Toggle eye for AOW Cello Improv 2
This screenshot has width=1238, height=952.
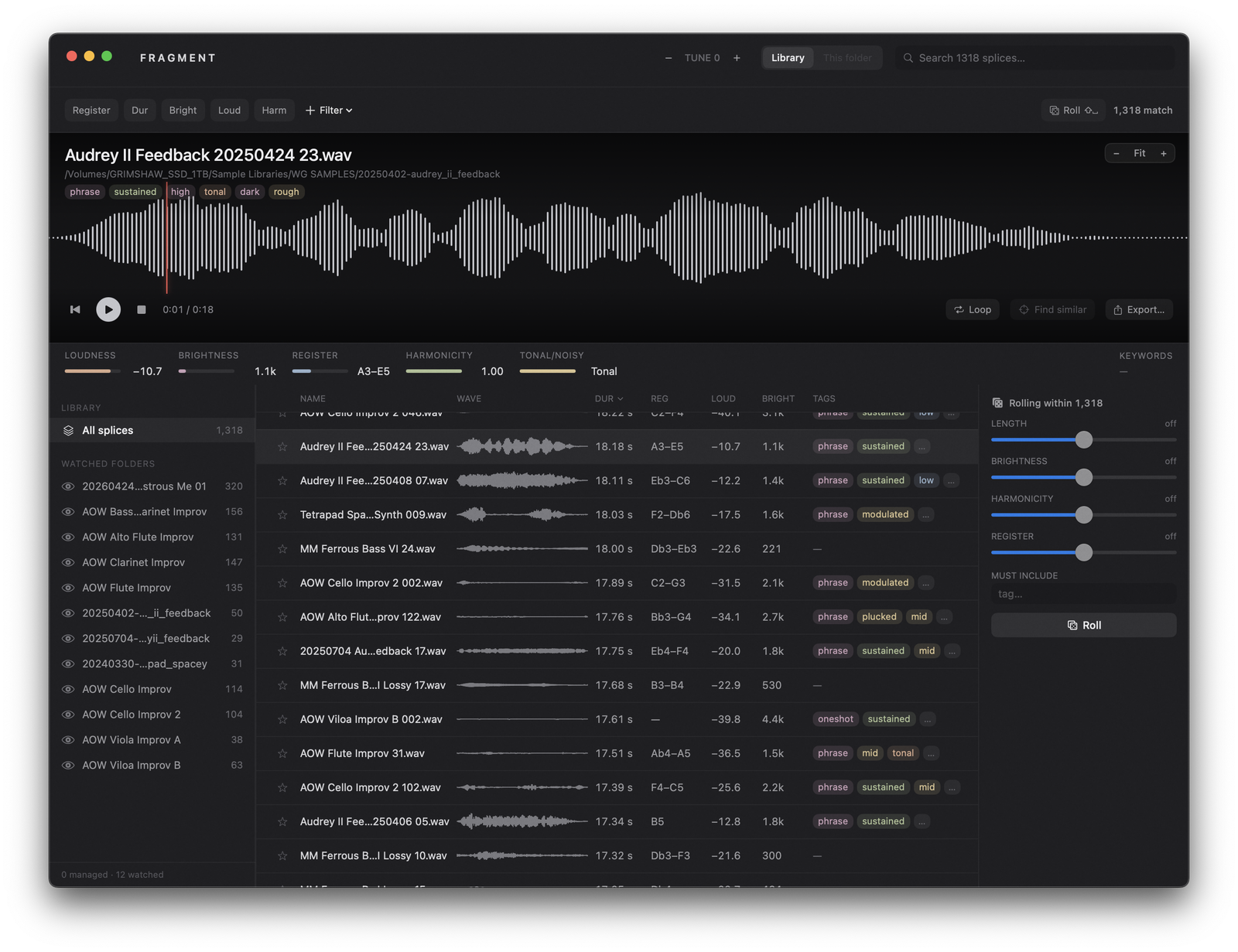68,715
